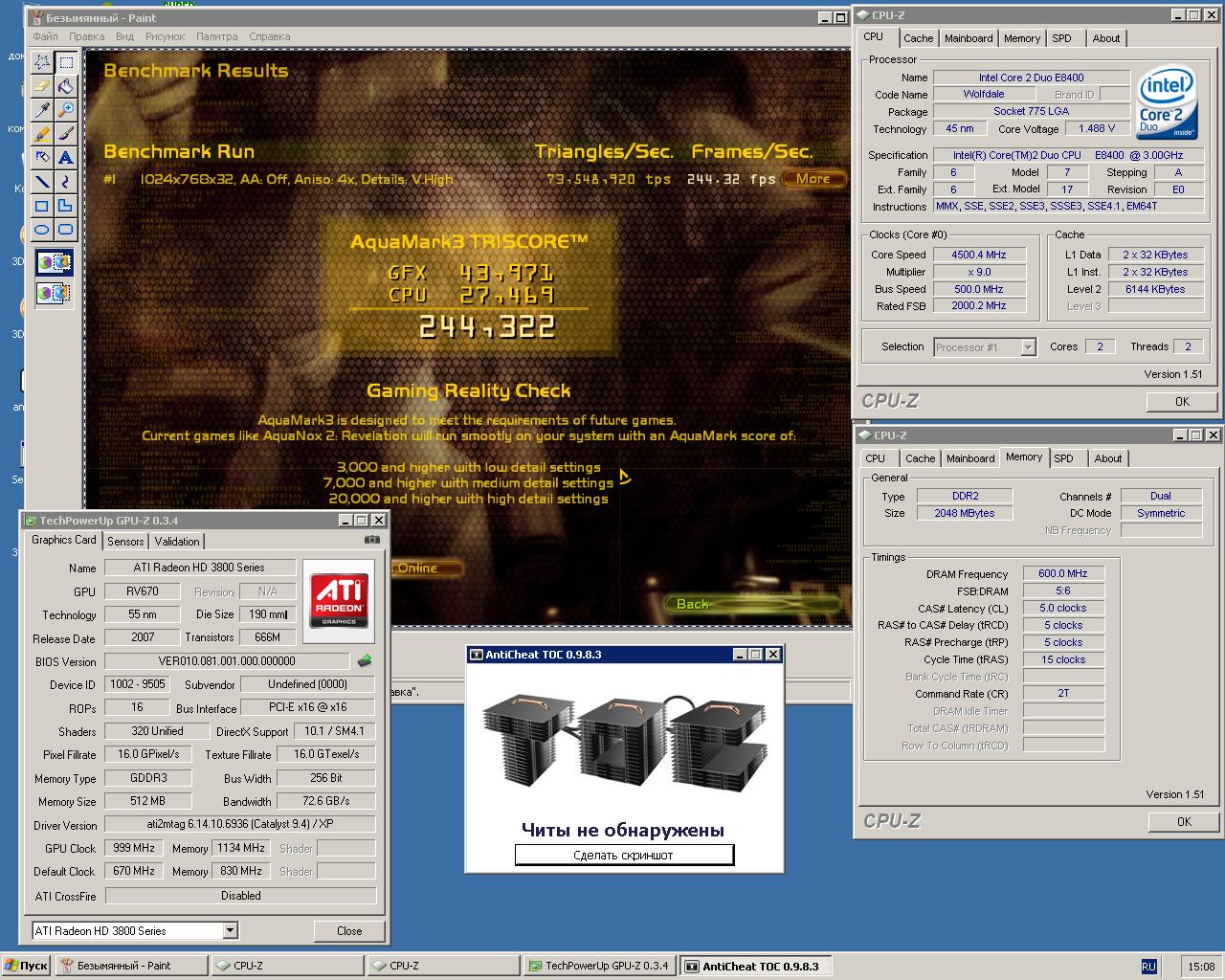Click the Rated FSB 2000.2 MHz value
The image size is (1225, 980).
(979, 305)
